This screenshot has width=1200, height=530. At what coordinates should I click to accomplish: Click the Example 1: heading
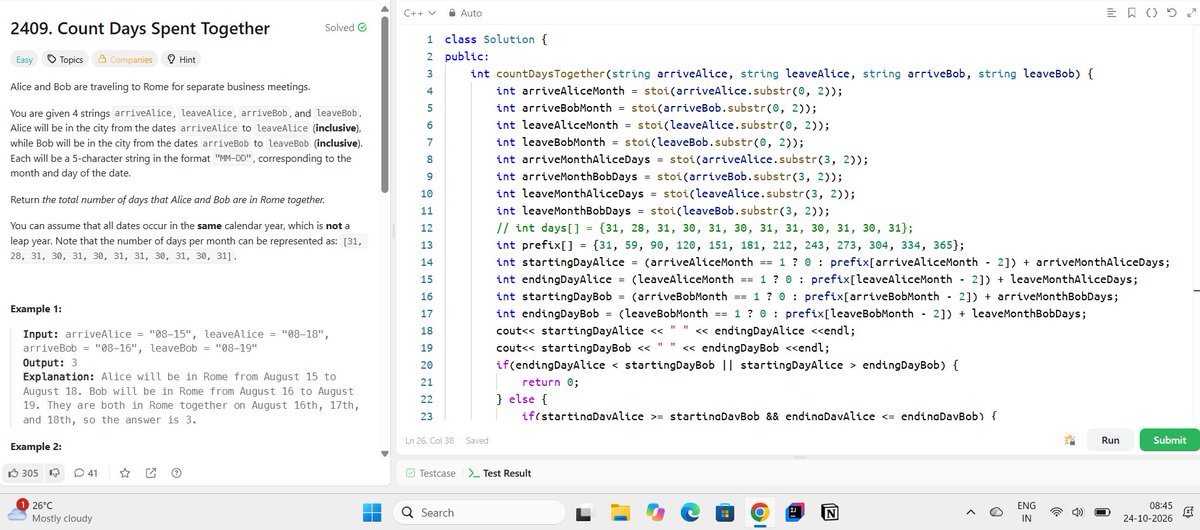point(36,308)
